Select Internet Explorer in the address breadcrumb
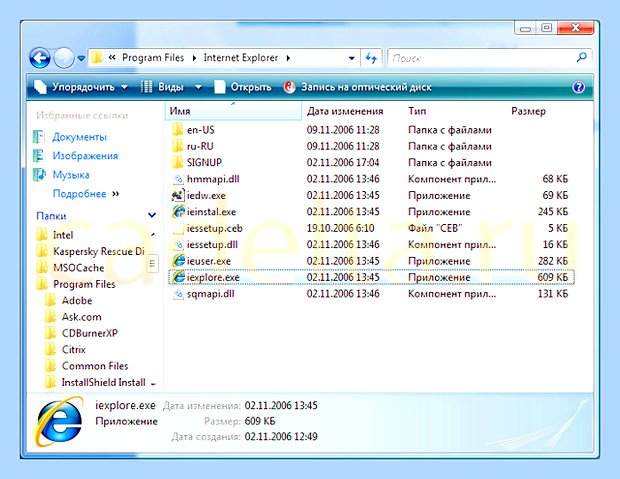 [241, 58]
